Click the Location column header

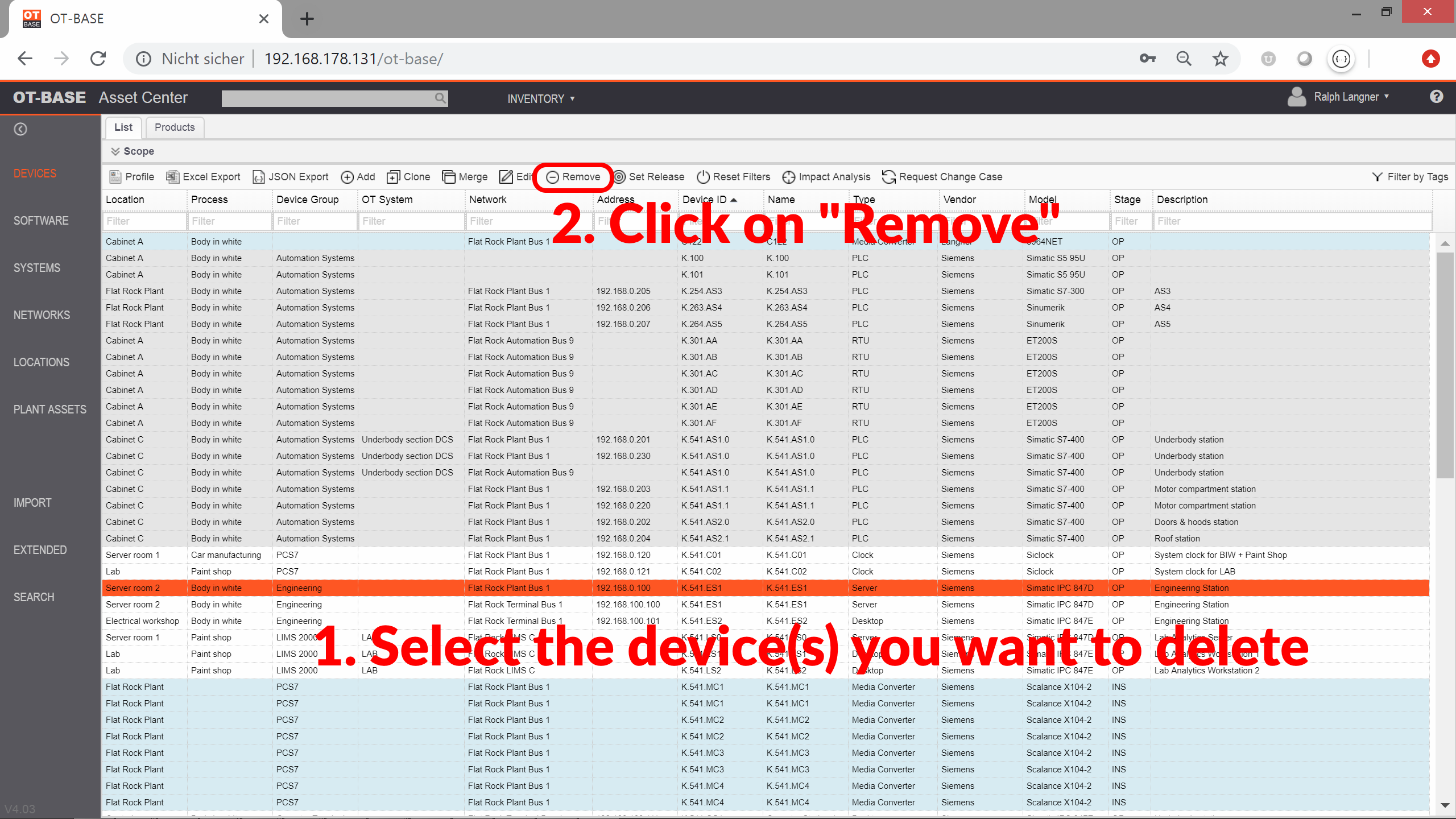click(x=144, y=200)
